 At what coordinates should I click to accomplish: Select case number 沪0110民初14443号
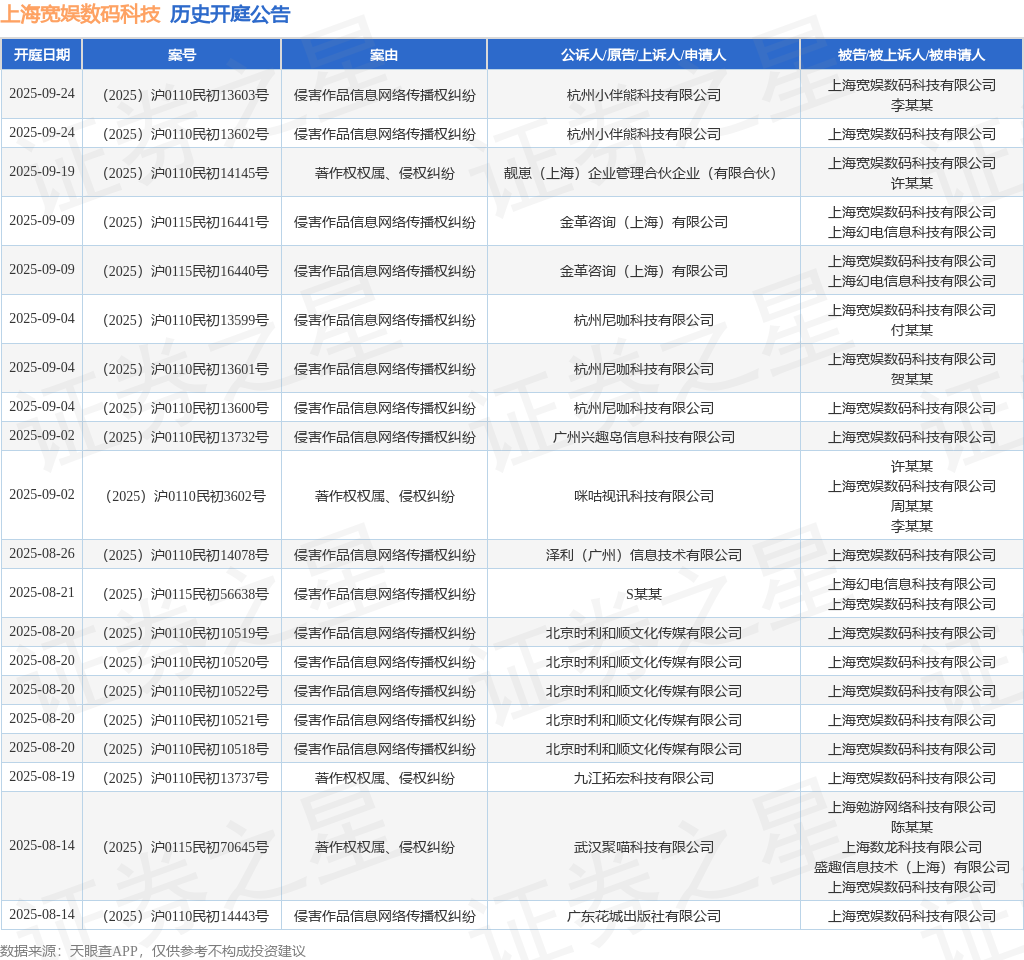(185, 916)
